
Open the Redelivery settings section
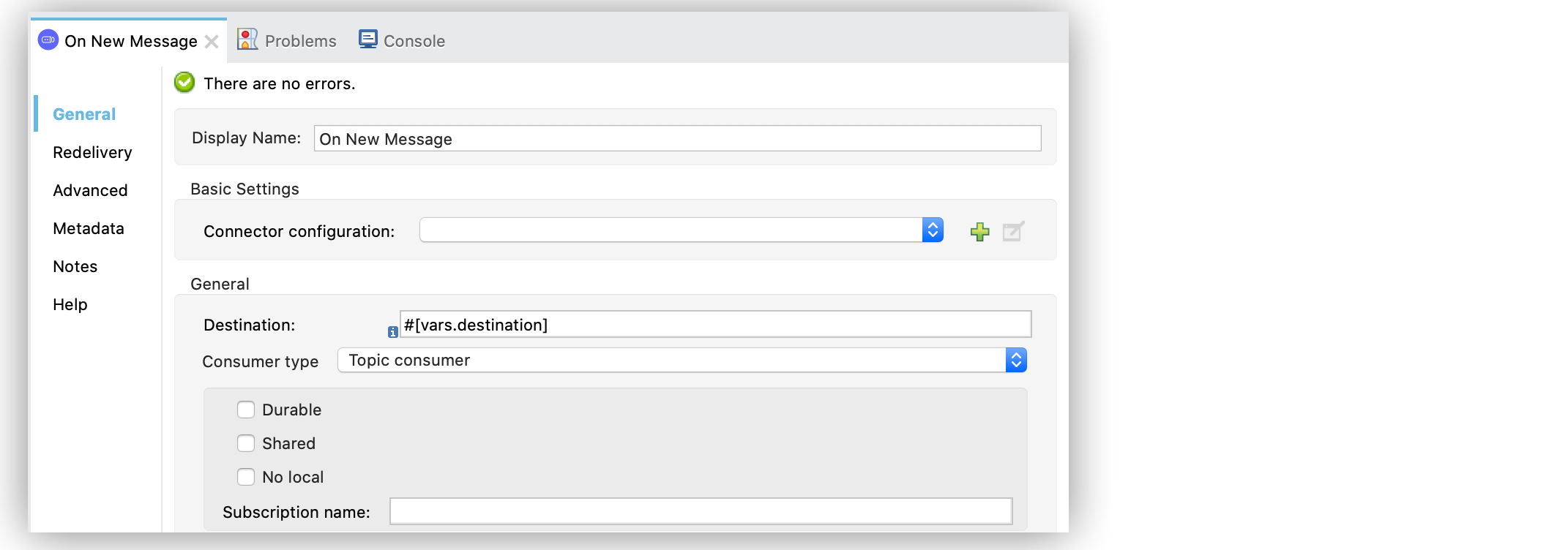92,152
